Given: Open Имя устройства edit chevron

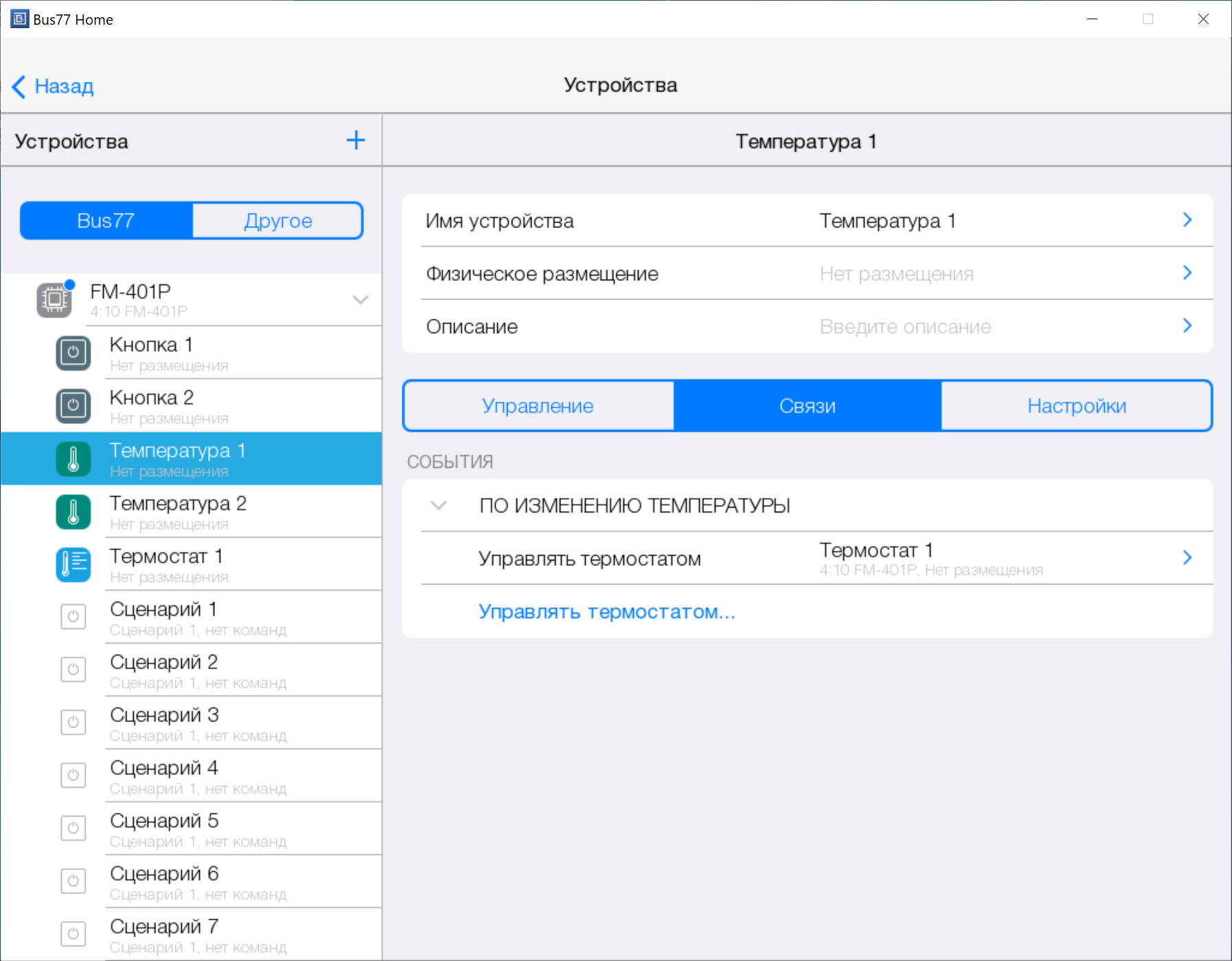Looking at the screenshot, I should (x=1187, y=221).
